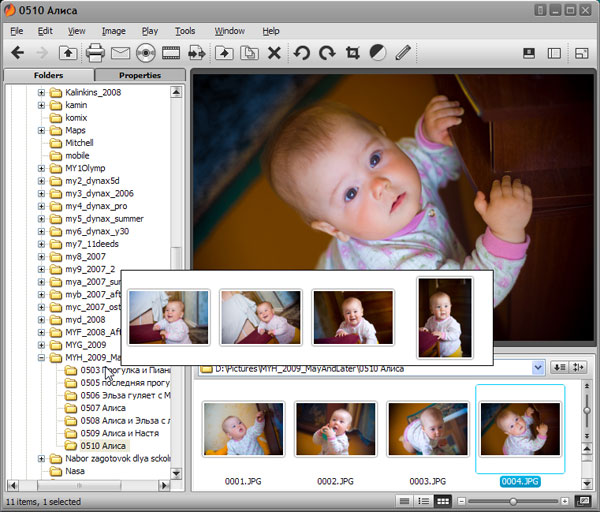Click the E-mail envelope icon
600x512 pixels.
coord(120,53)
